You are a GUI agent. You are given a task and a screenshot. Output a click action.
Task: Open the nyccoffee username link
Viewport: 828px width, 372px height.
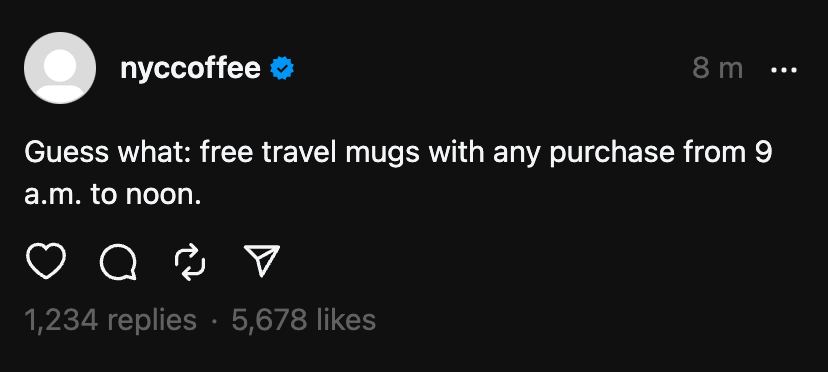tap(190, 68)
